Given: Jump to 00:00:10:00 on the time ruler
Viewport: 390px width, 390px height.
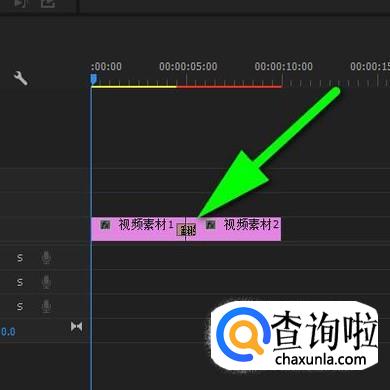Looking at the screenshot, I should (284, 66).
